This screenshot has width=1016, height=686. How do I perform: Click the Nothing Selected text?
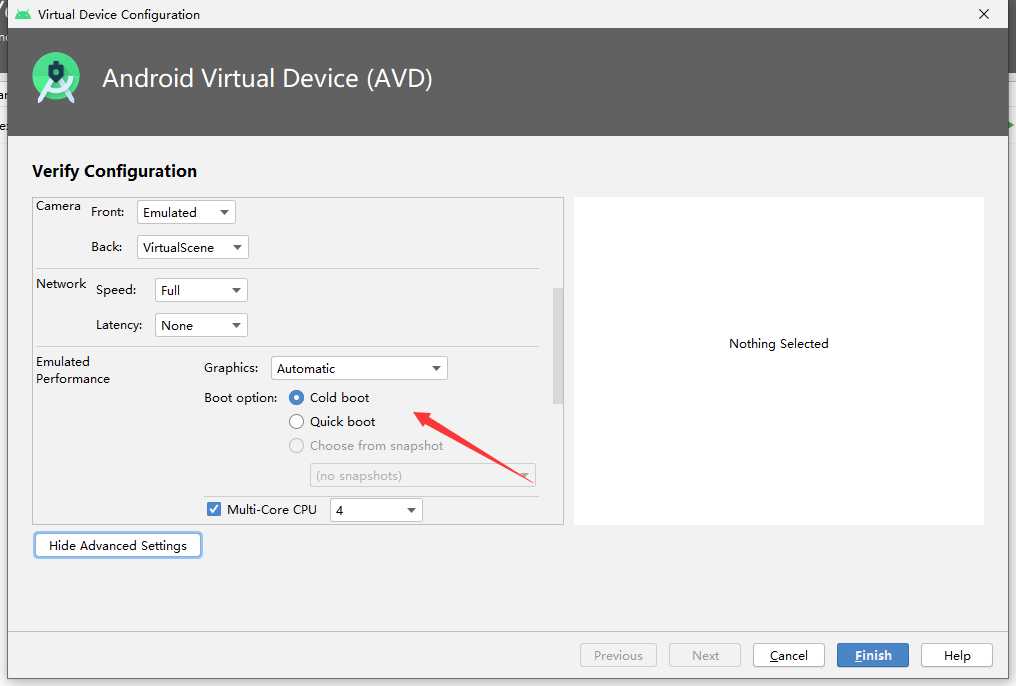(778, 343)
